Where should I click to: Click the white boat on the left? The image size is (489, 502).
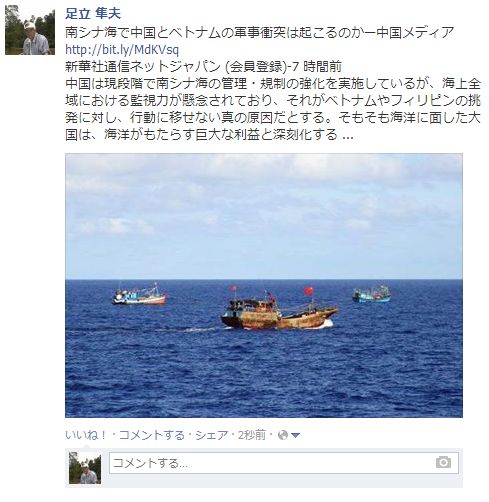point(139,295)
